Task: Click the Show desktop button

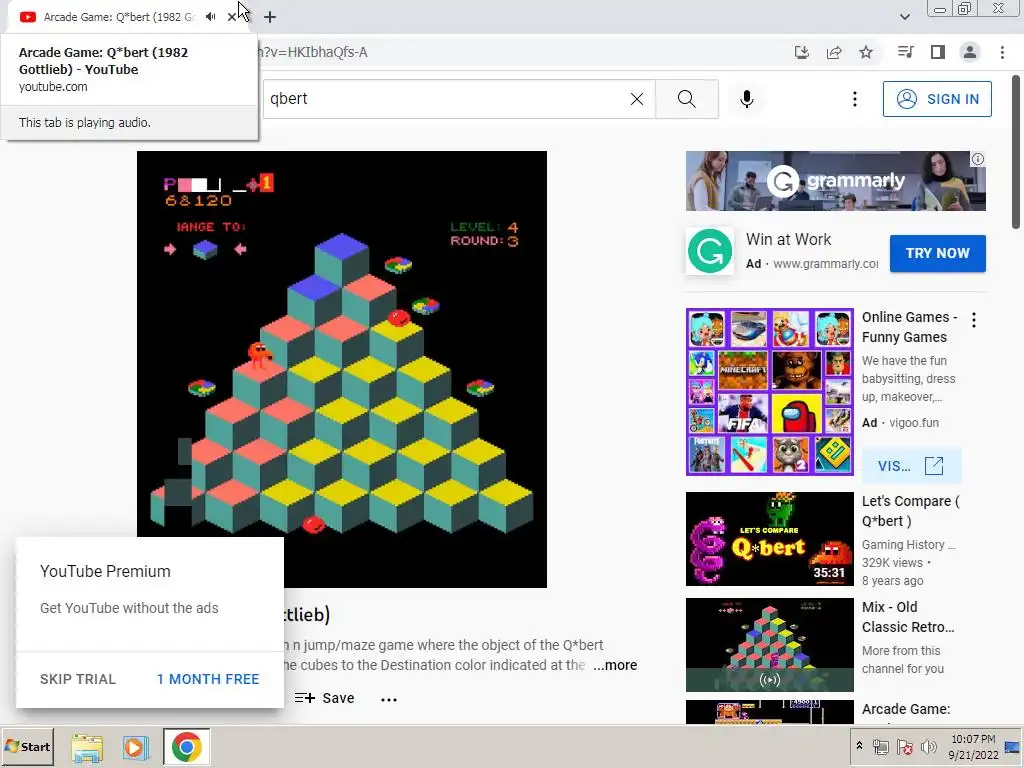Action: point(1014,747)
